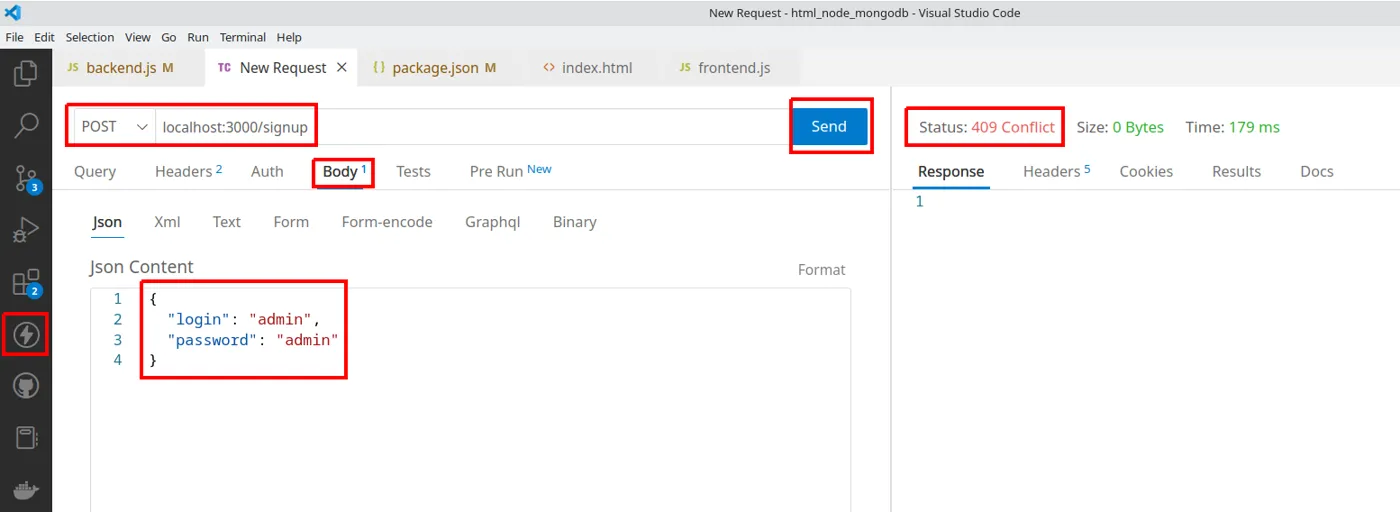Open the Response tab in results panel
The width and height of the screenshot is (1400, 512).
click(951, 171)
